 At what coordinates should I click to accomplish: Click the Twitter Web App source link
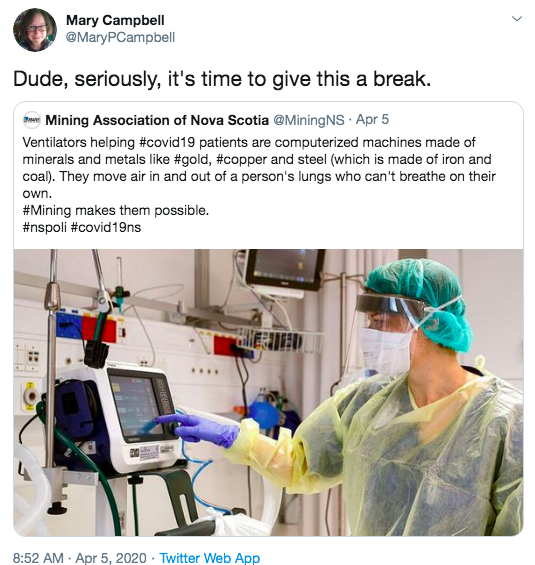tap(210, 558)
